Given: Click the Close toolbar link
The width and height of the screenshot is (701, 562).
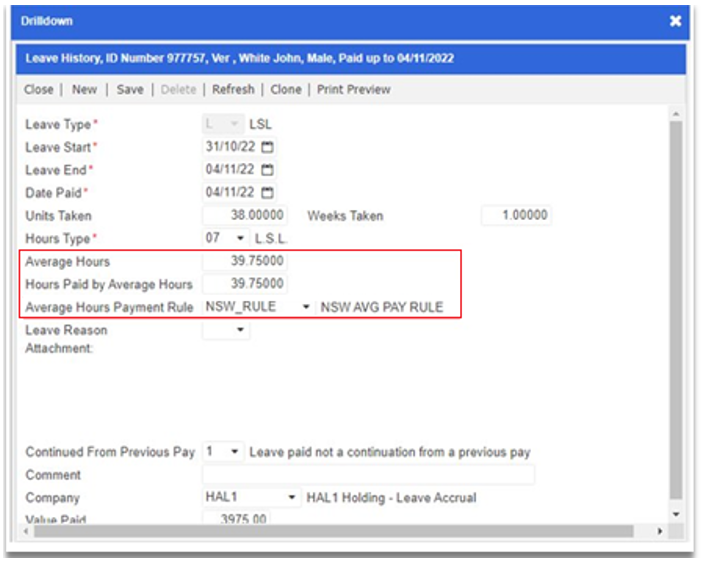Looking at the screenshot, I should (x=39, y=89).
